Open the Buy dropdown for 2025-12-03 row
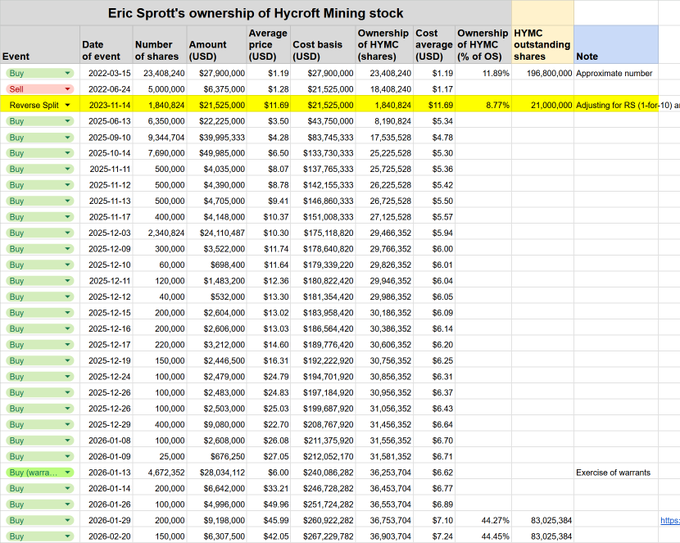Viewport: 680px width, 543px height. 40,233
